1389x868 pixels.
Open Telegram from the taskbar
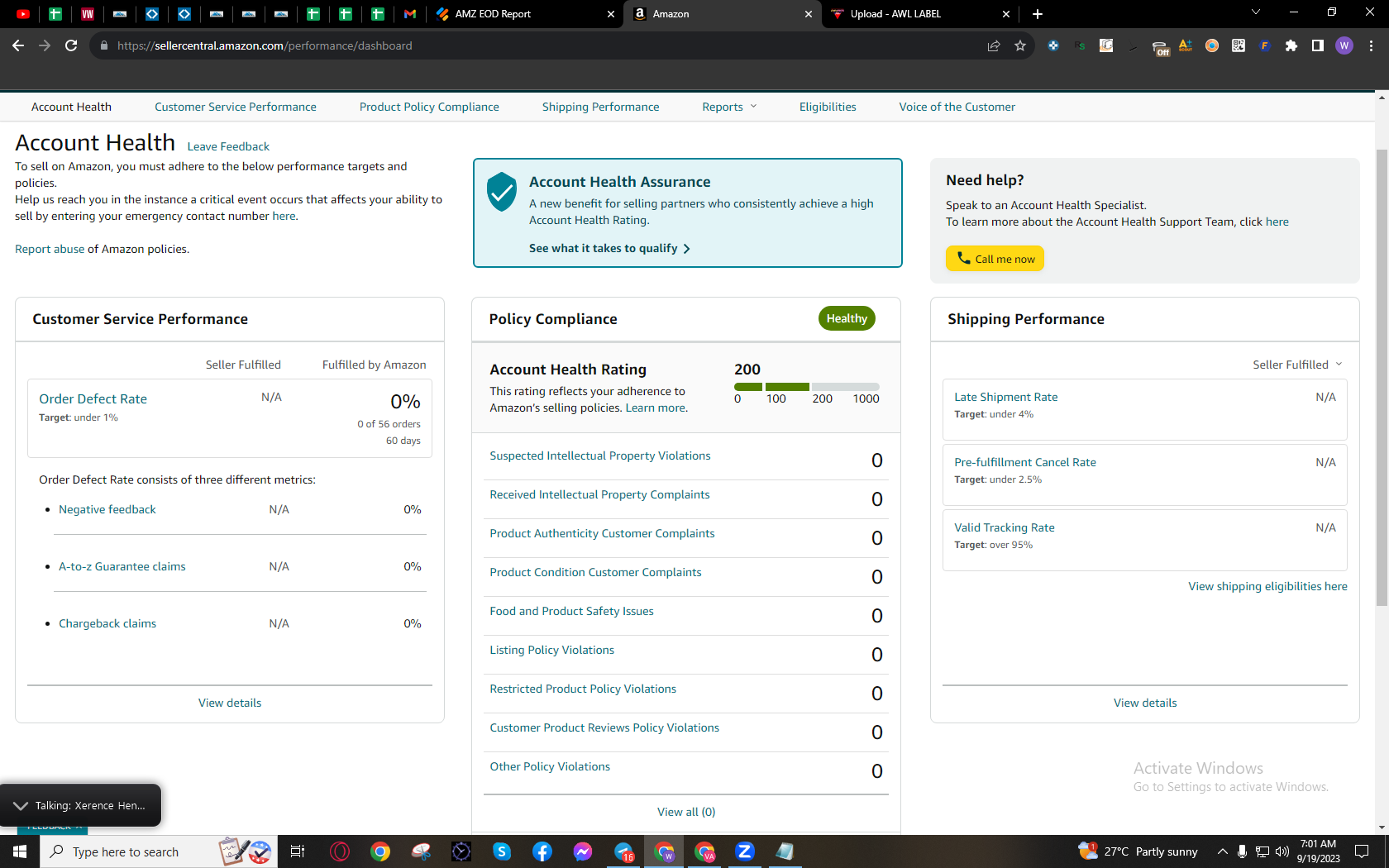(623, 851)
